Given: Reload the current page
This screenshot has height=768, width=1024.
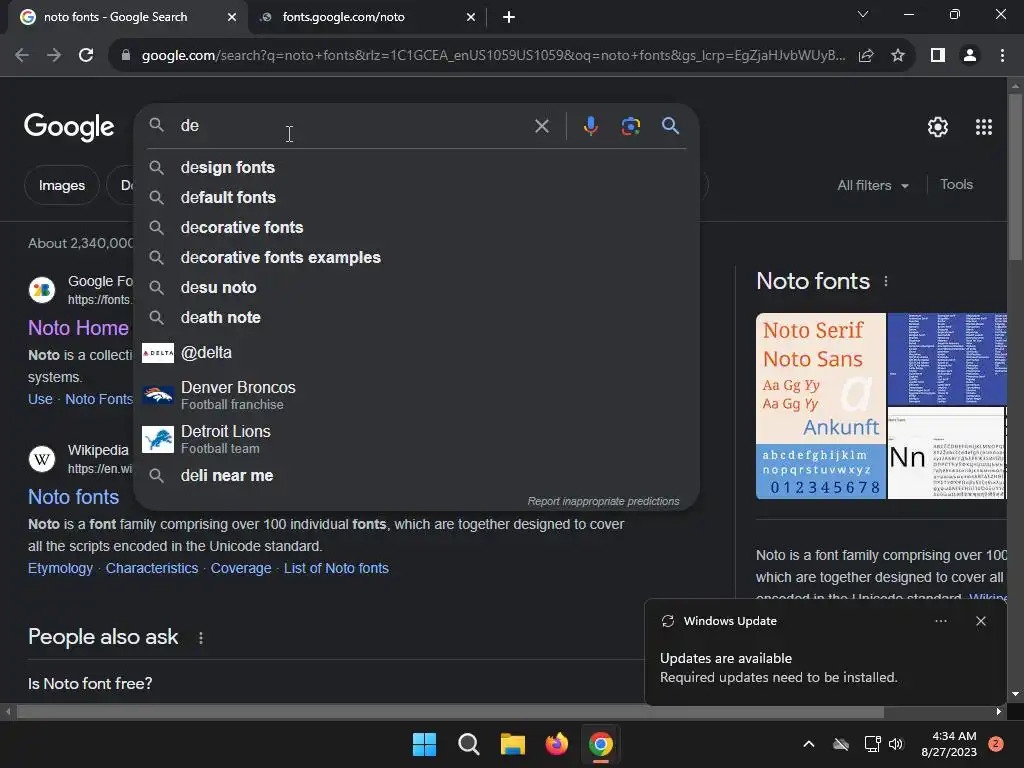Looking at the screenshot, I should (86, 56).
